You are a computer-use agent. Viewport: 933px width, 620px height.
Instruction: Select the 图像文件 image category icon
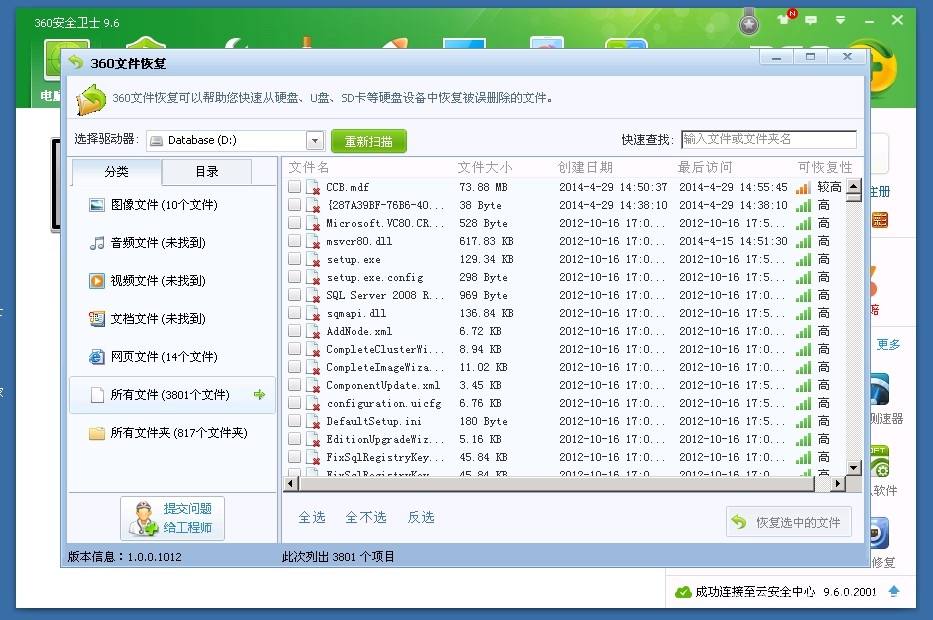point(97,205)
